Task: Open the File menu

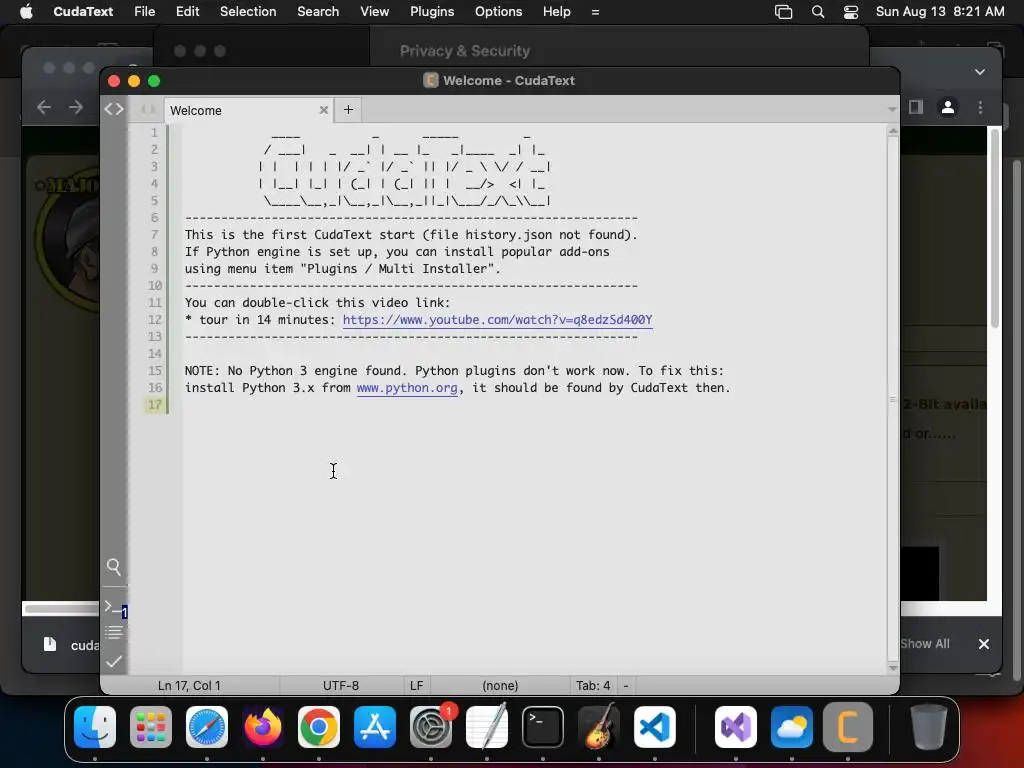Action: 144,12
